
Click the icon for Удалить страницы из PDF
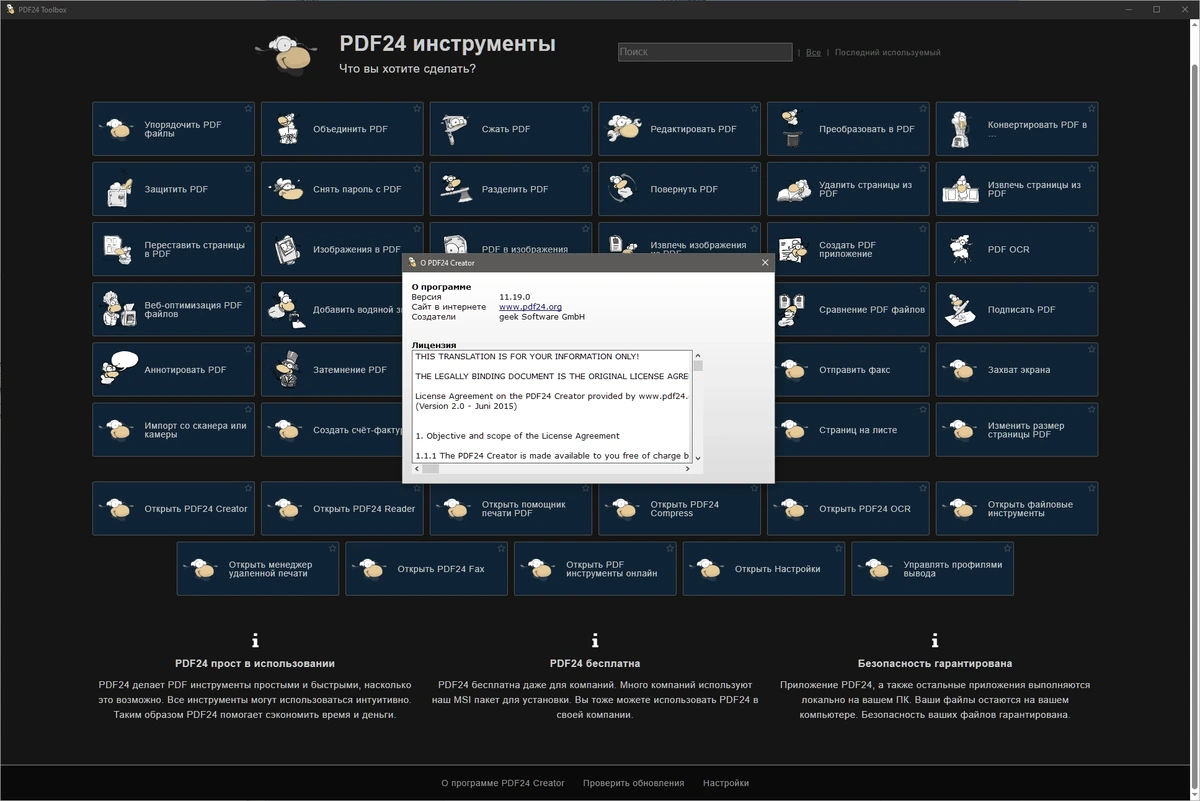pos(793,189)
